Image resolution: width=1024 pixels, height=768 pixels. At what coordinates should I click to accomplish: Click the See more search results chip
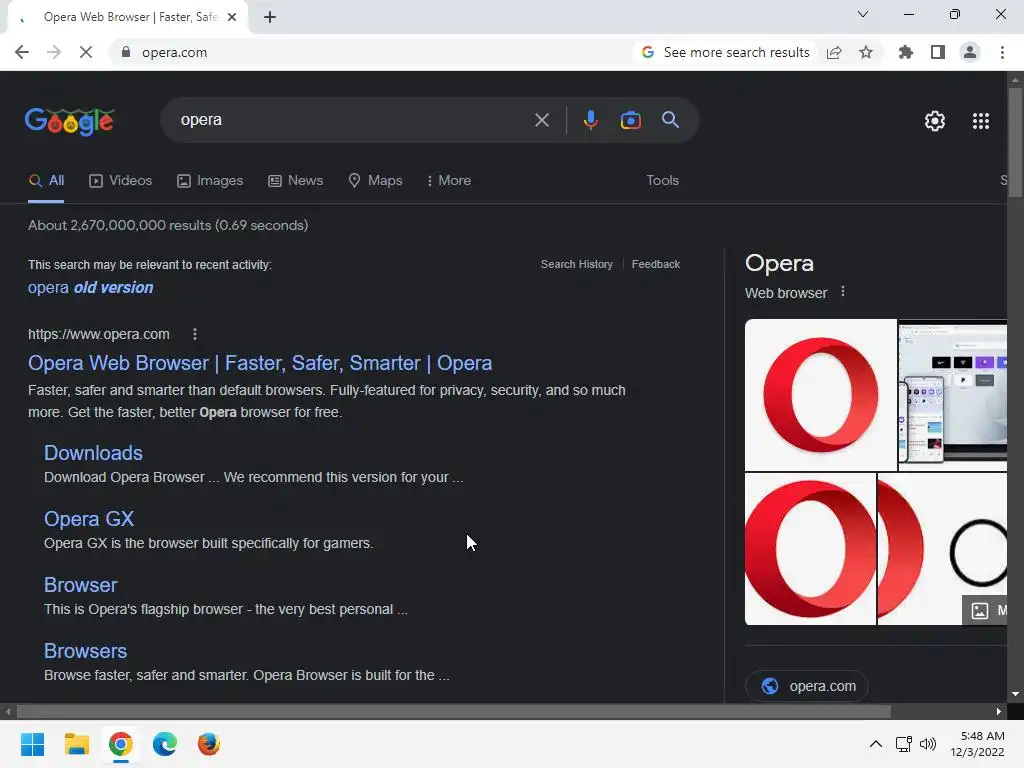click(x=725, y=52)
